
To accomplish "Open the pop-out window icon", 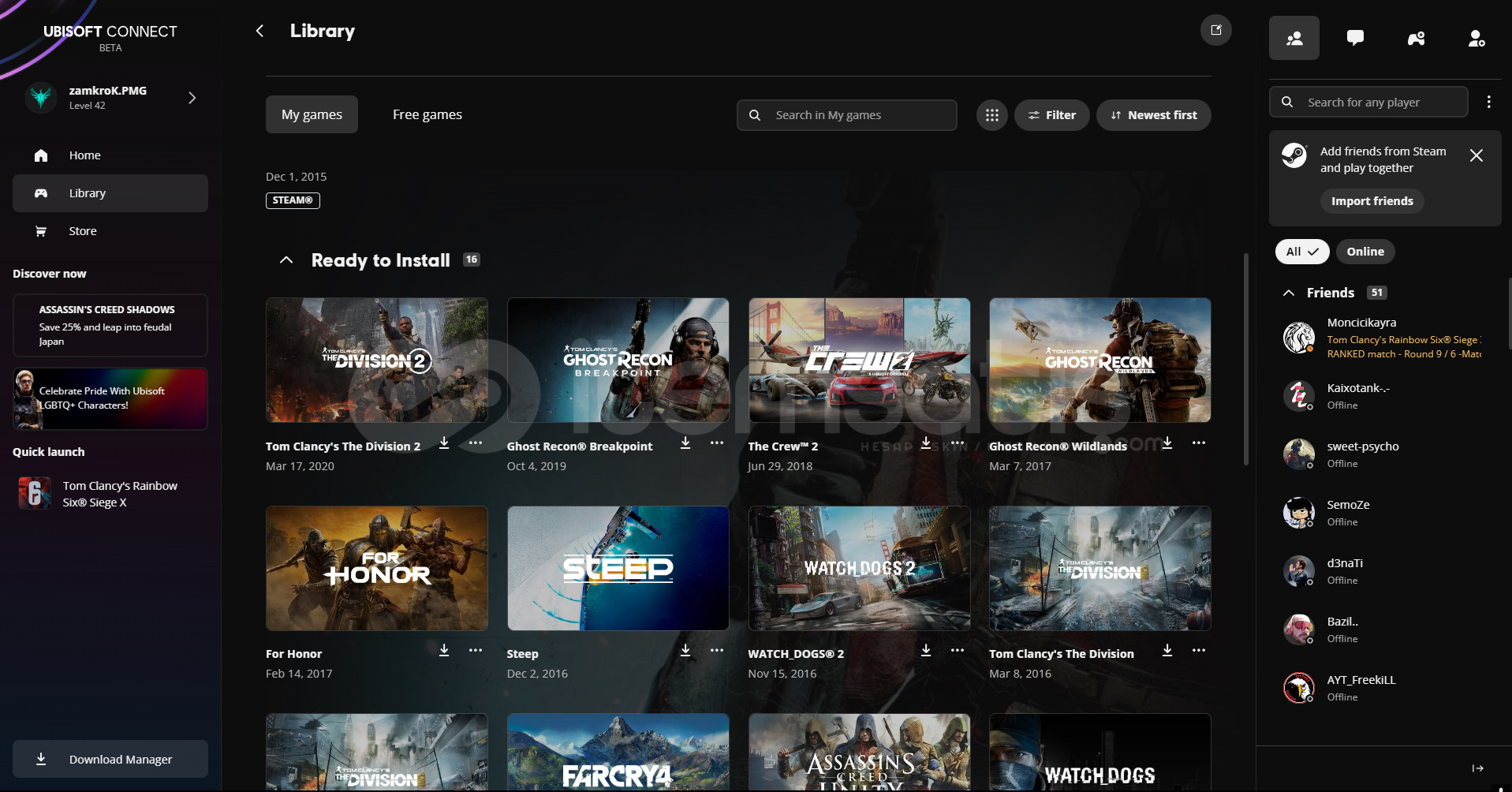I will coord(1215,30).
